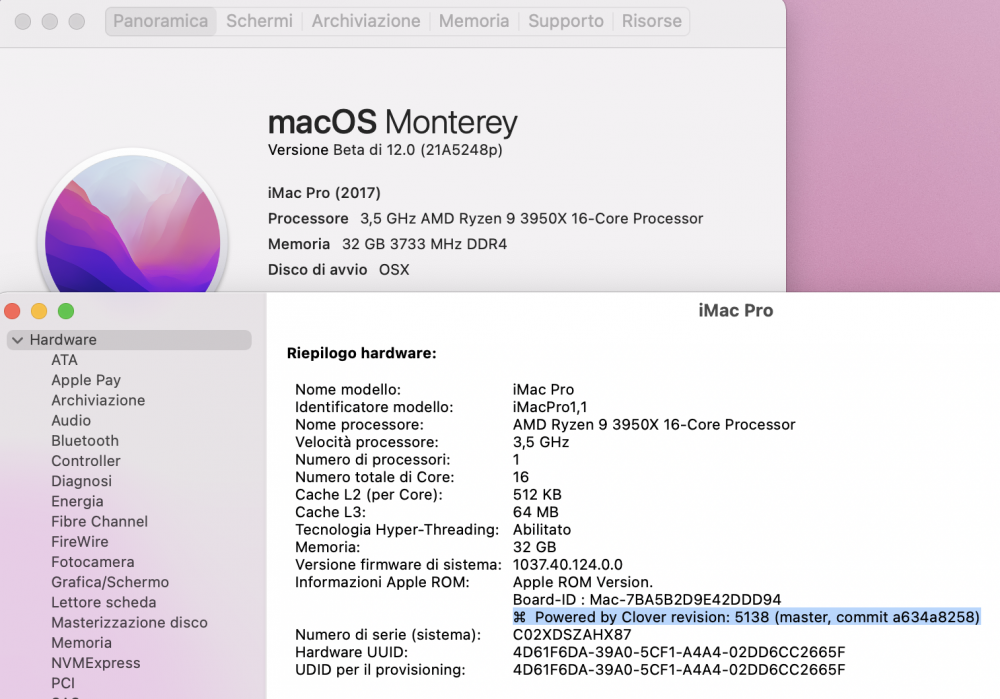Click the UDID per il provisioning value

(x=679, y=670)
